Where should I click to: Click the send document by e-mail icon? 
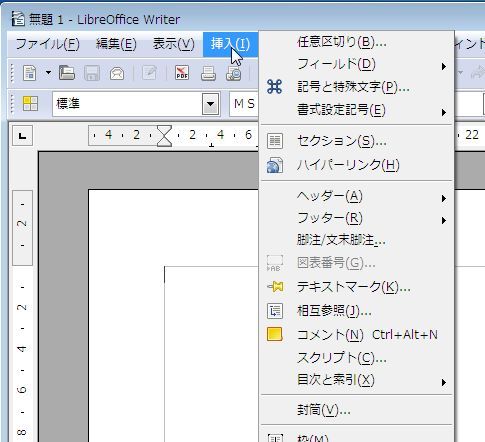[117, 73]
